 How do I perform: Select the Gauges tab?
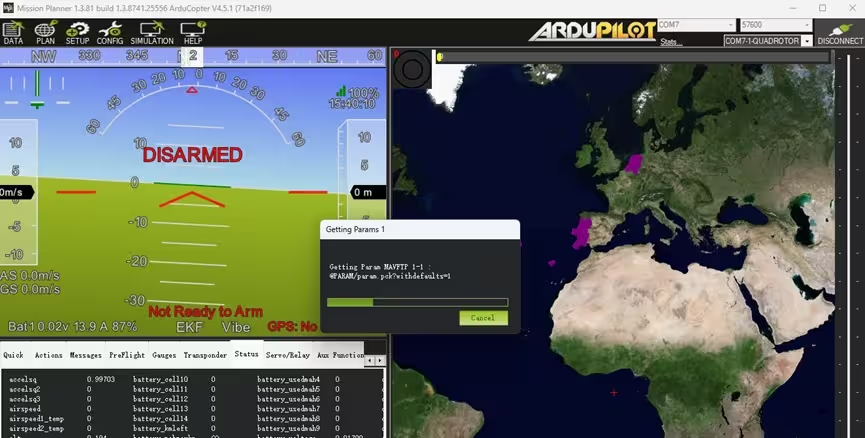[164, 355]
